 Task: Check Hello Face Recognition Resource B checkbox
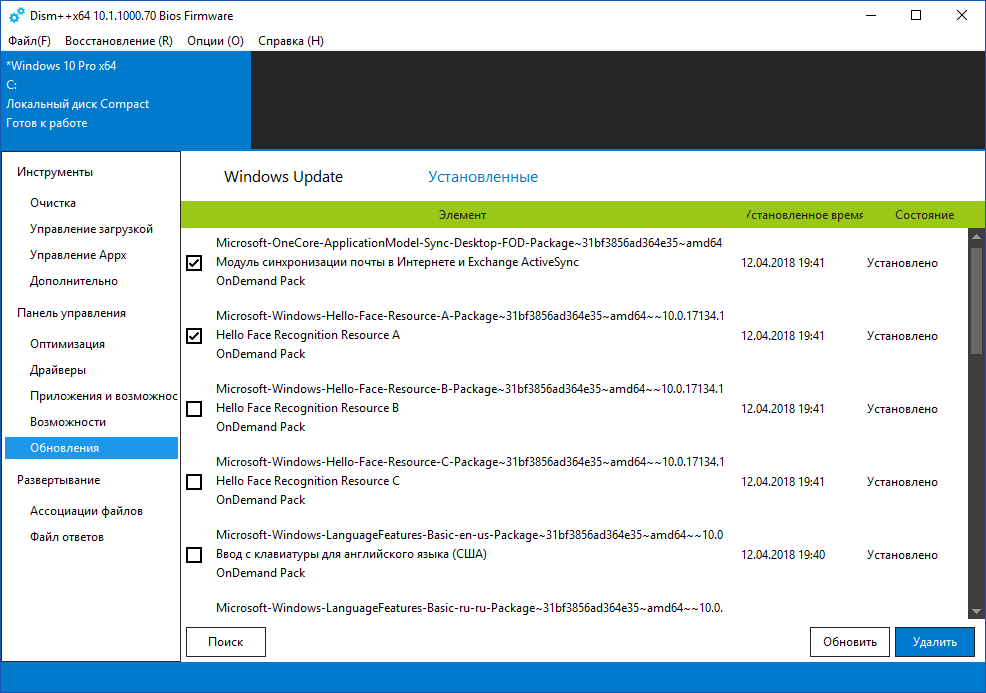[x=194, y=409]
